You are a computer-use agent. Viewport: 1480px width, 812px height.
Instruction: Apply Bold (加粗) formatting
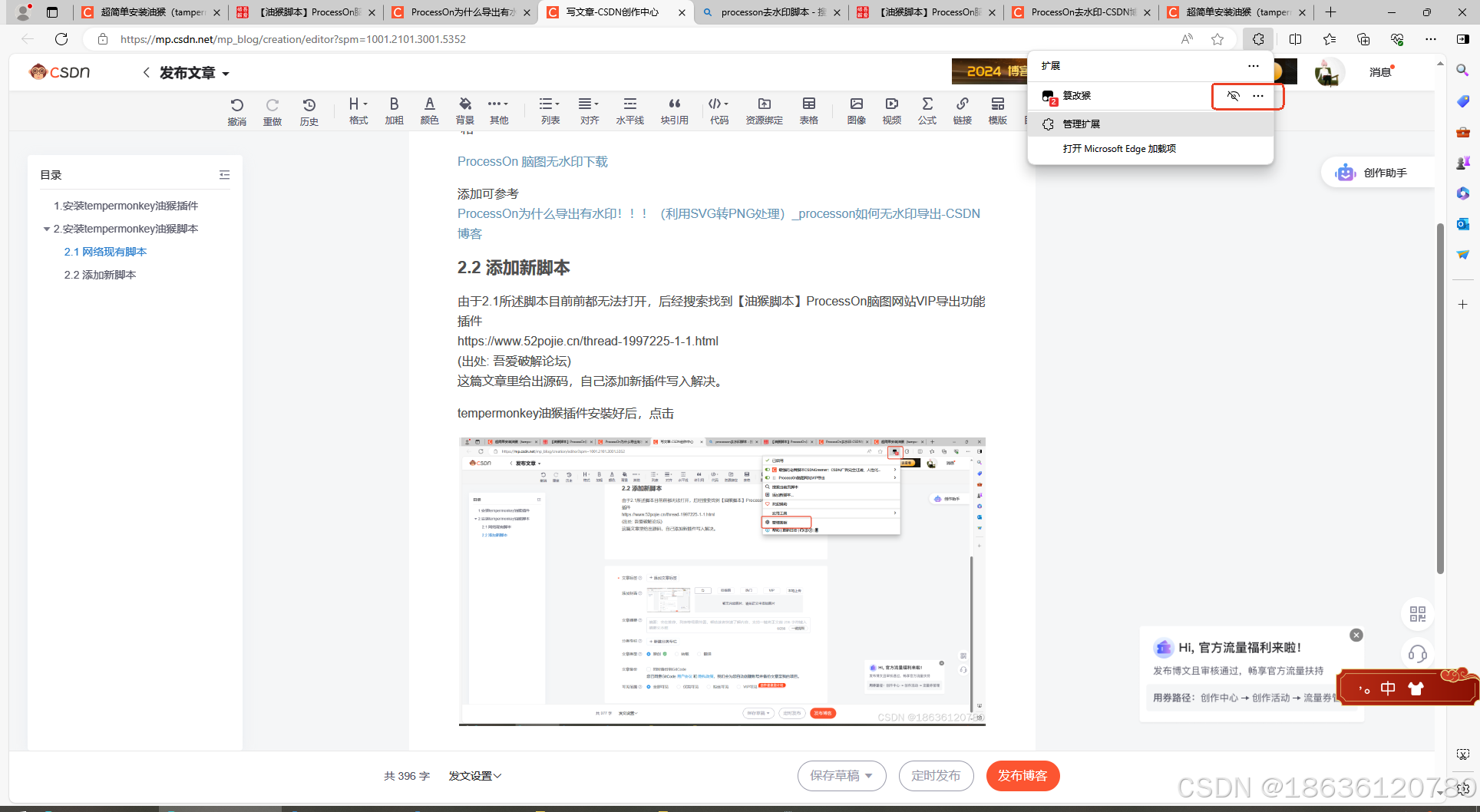point(394,111)
